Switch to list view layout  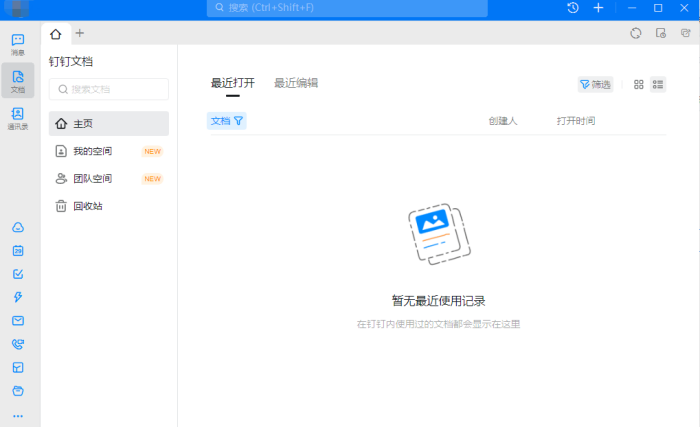click(x=658, y=84)
